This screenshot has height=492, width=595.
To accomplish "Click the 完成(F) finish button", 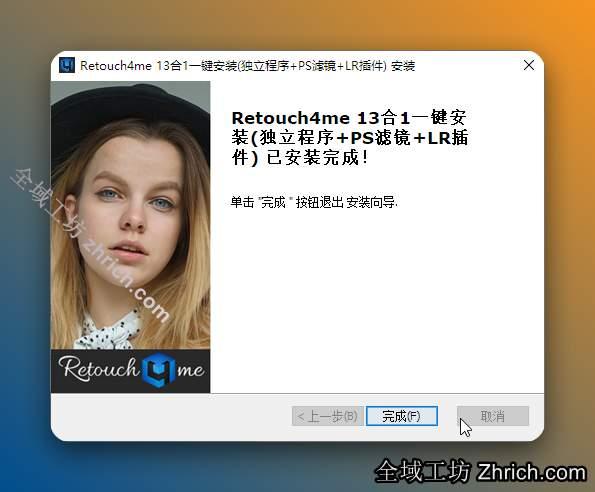I will pyautogui.click(x=401, y=416).
